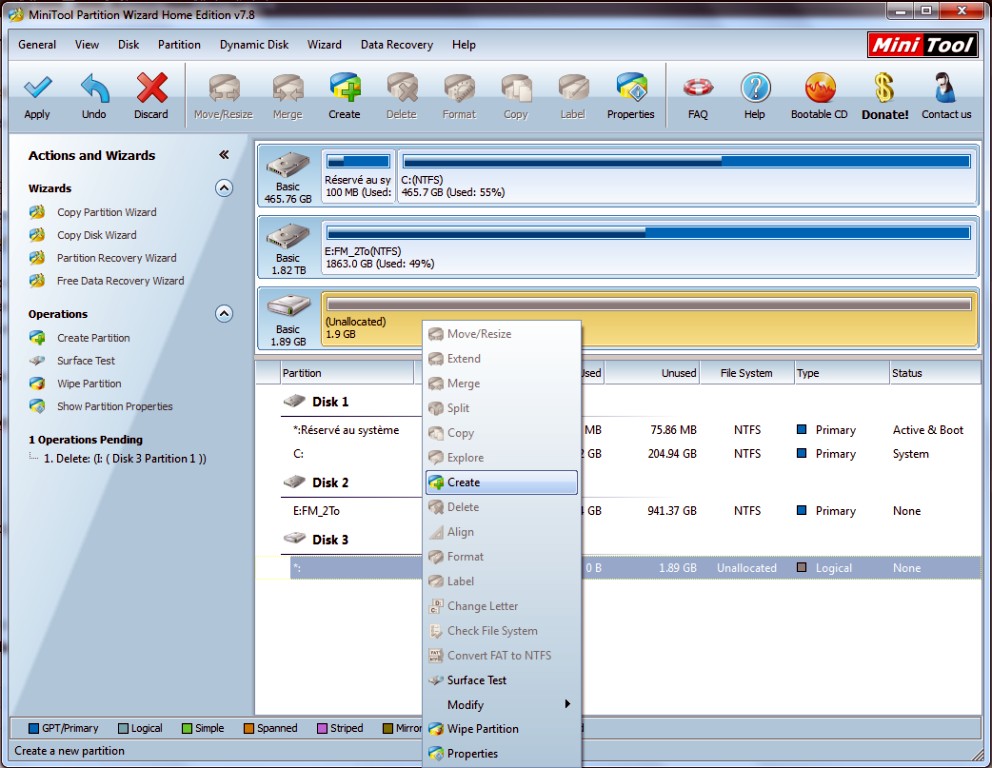Screen dimensions: 992x768
Task: Click the Copy toolbar icon
Action: pyautogui.click(x=516, y=88)
